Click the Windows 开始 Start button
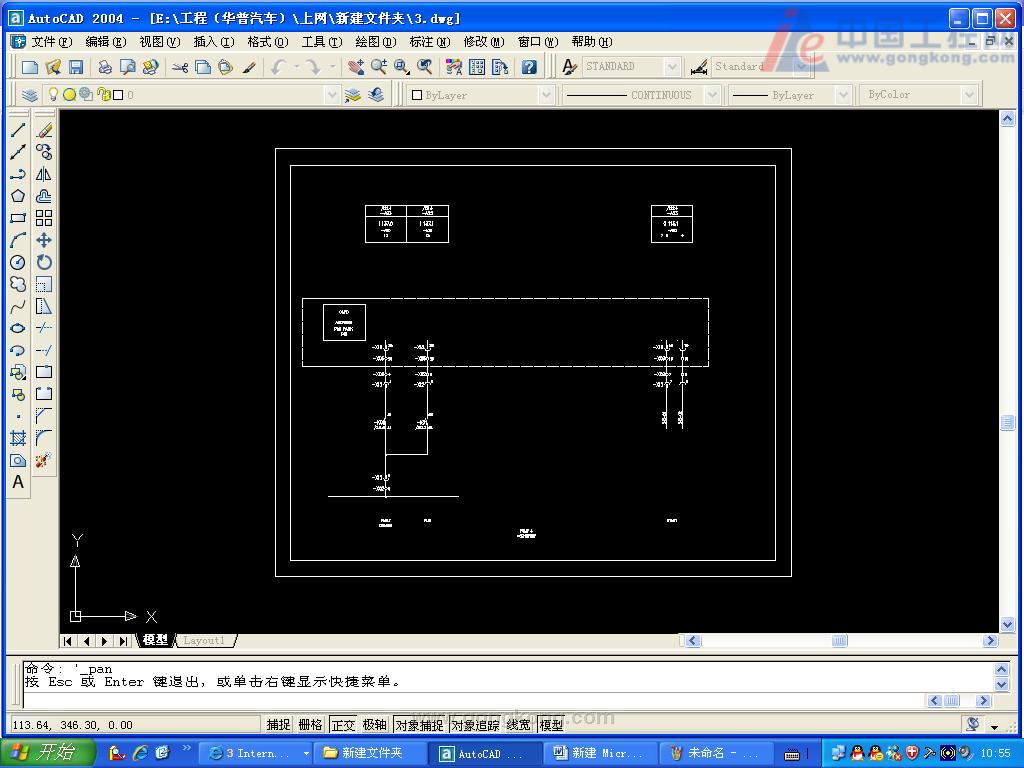 click(x=47, y=753)
